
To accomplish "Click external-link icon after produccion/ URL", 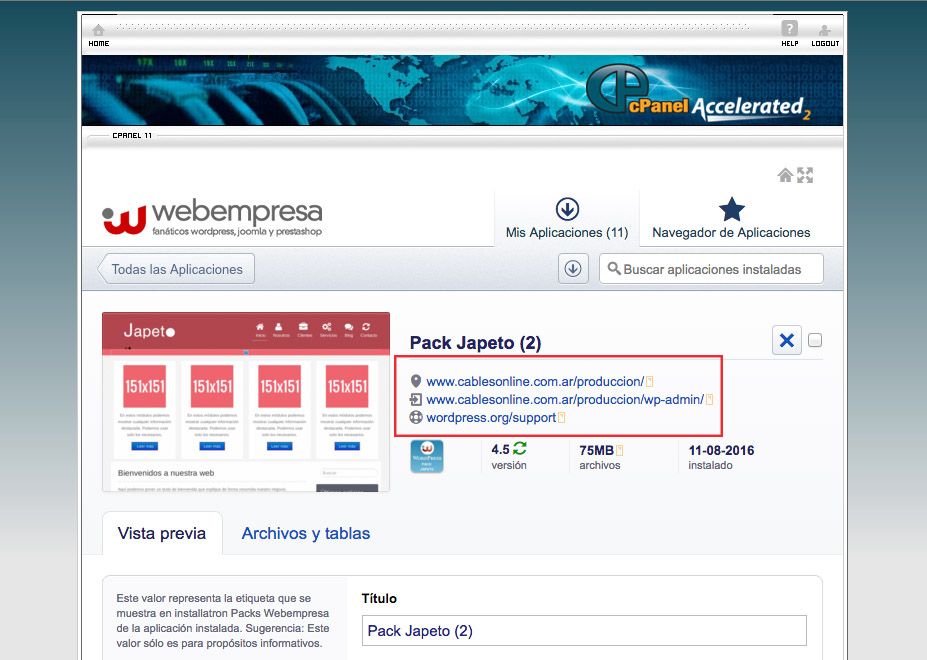I will tap(649, 381).
